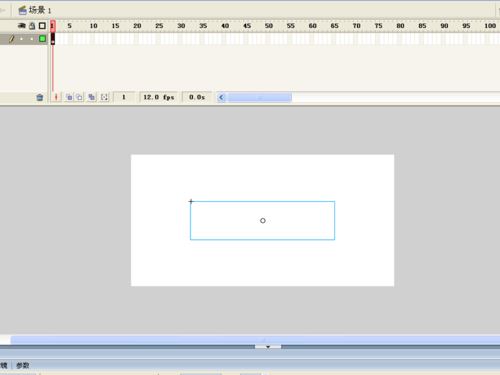Image resolution: width=500 pixels, height=375 pixels.
Task: Toggle the layer's lock dot
Action: tap(32, 39)
